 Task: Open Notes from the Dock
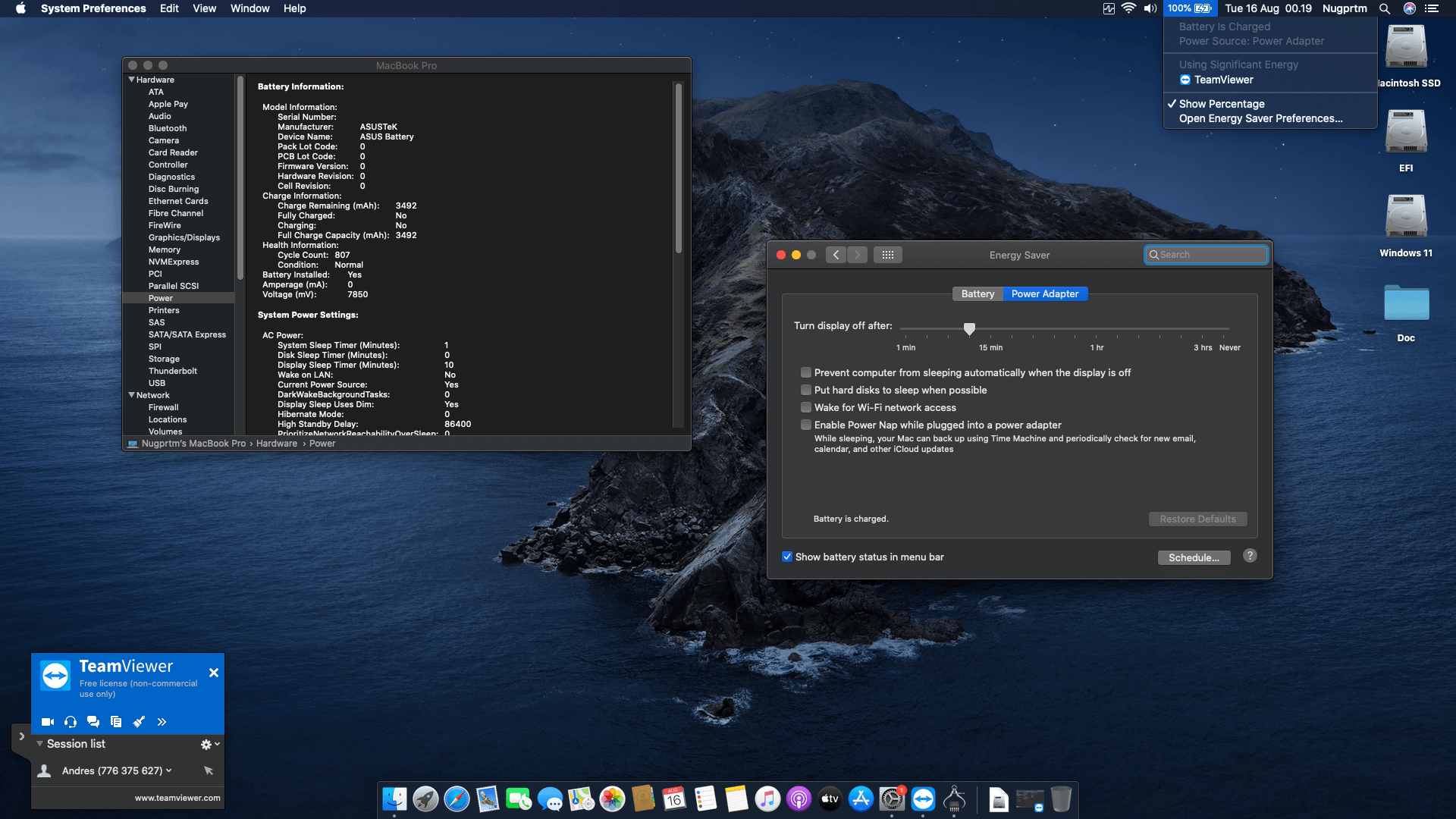736,799
